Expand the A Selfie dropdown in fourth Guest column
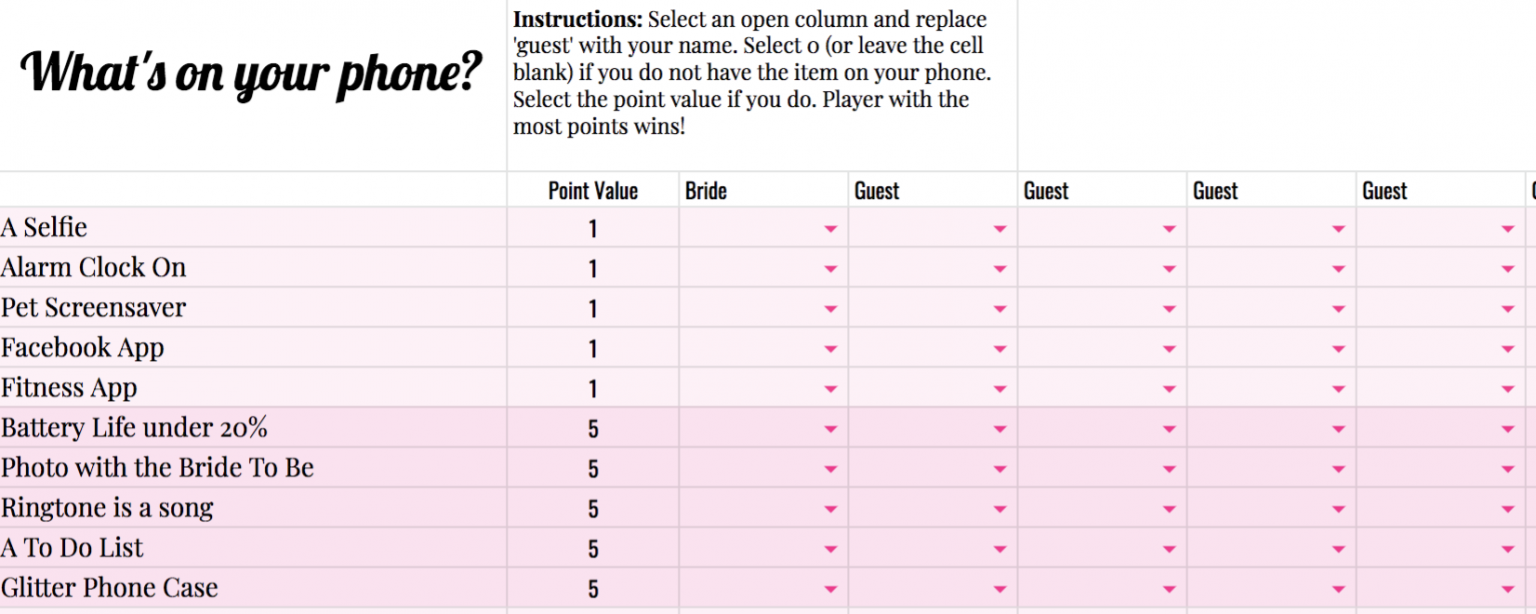This screenshot has height=614, width=1536. point(1510,227)
